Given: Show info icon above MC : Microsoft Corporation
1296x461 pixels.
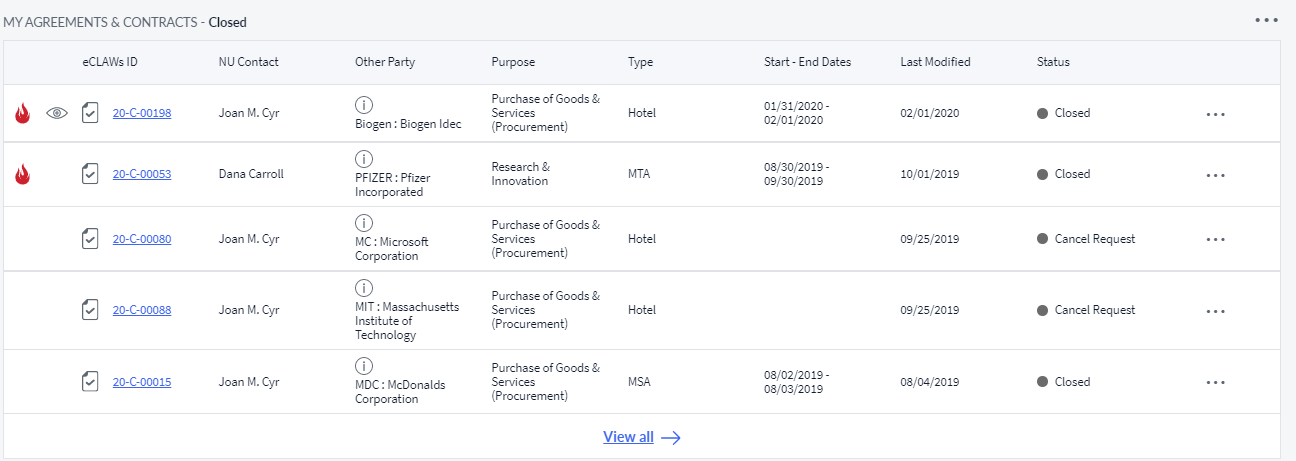Looking at the screenshot, I should point(364,222).
